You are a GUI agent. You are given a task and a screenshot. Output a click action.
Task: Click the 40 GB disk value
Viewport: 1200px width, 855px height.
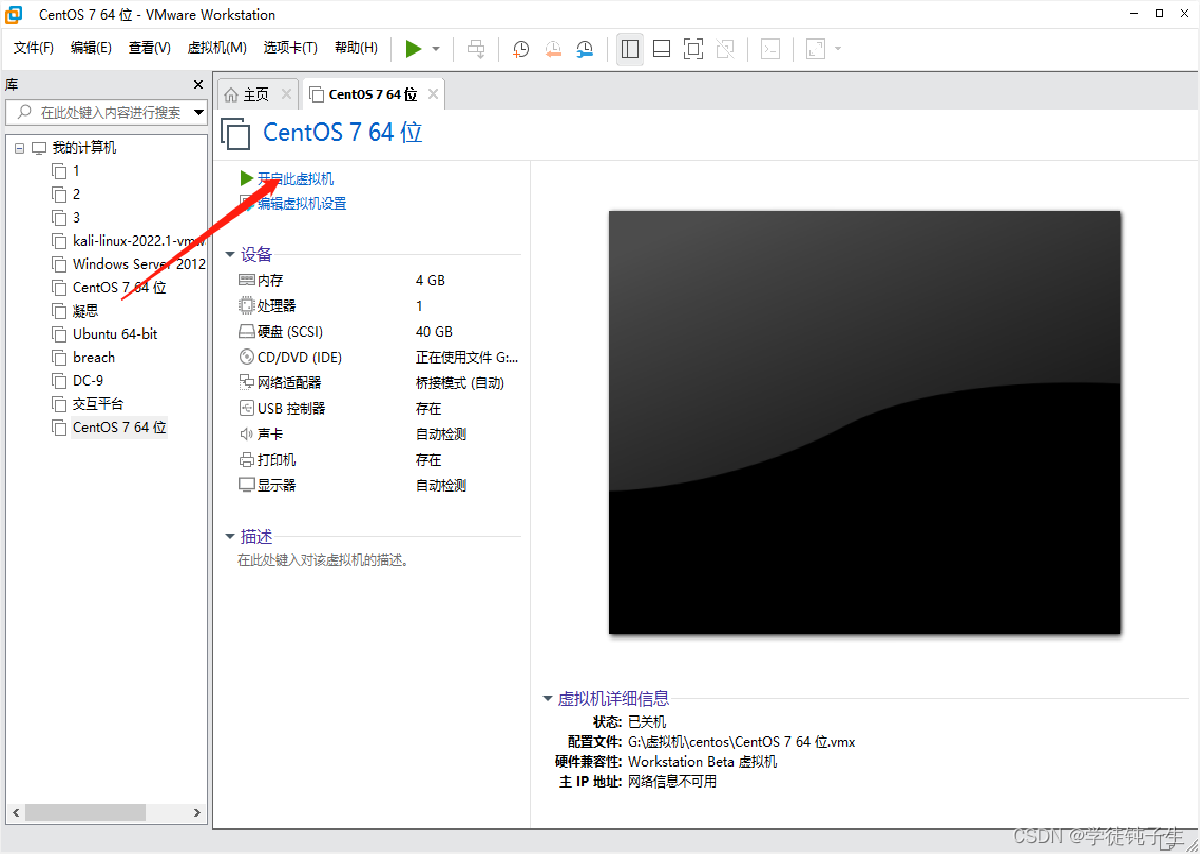(434, 332)
